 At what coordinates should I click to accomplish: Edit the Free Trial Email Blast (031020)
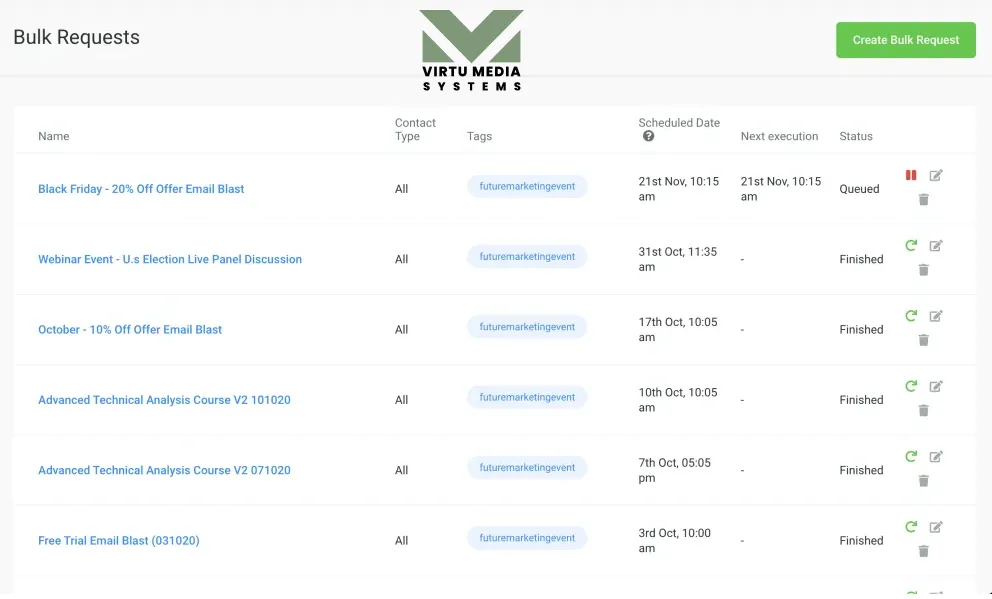tap(936, 526)
